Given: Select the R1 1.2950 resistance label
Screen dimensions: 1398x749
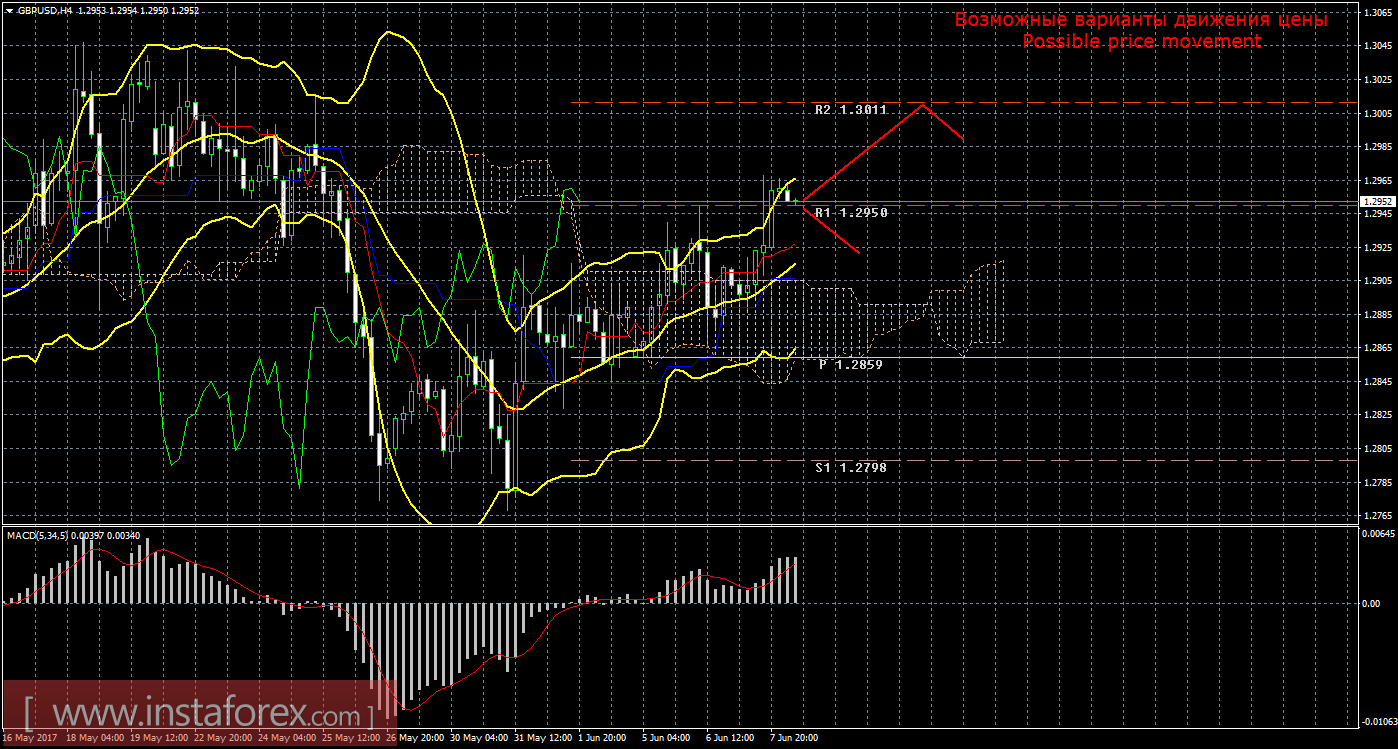Looking at the screenshot, I should pyautogui.click(x=851, y=213).
